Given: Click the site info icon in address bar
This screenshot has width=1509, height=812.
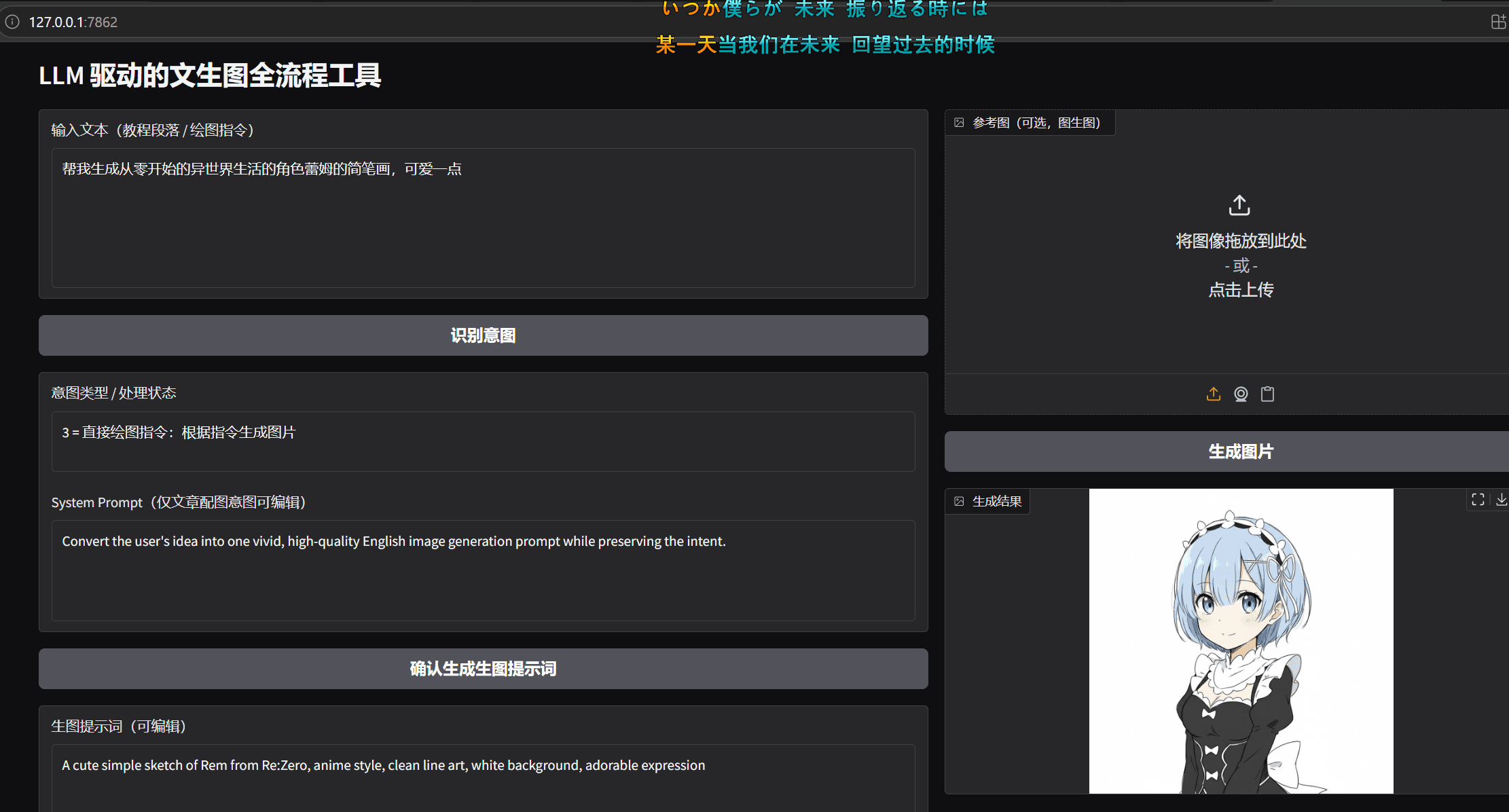Looking at the screenshot, I should (12, 22).
